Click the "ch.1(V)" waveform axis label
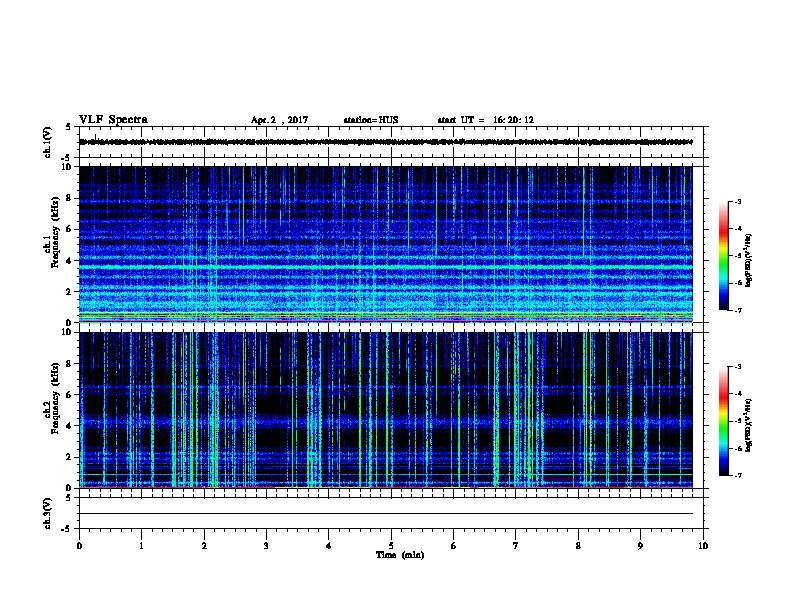 48,142
